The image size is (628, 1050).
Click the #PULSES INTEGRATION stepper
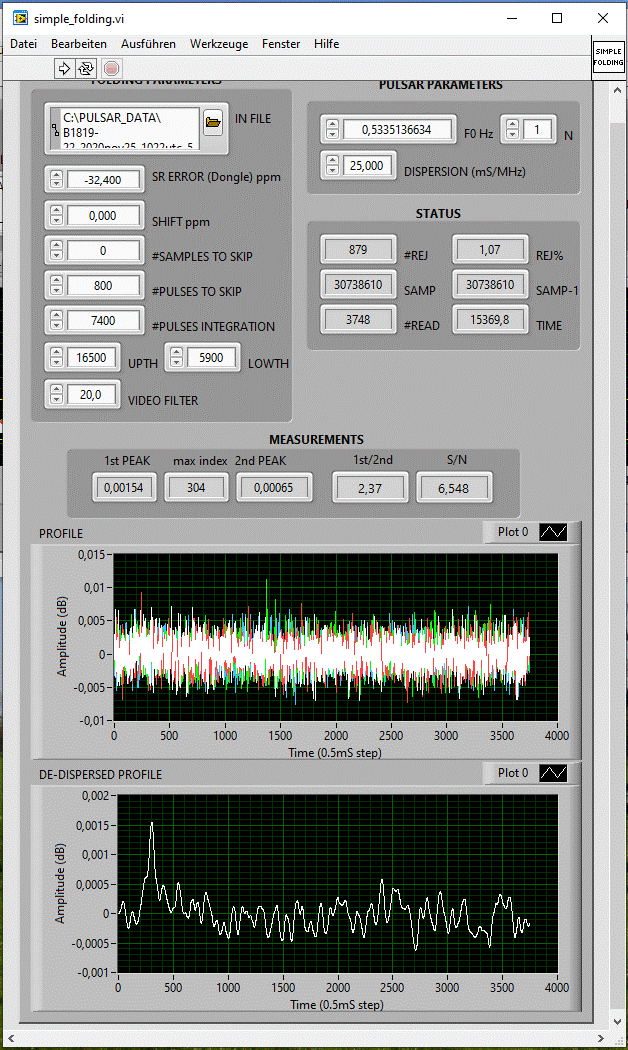pos(56,320)
